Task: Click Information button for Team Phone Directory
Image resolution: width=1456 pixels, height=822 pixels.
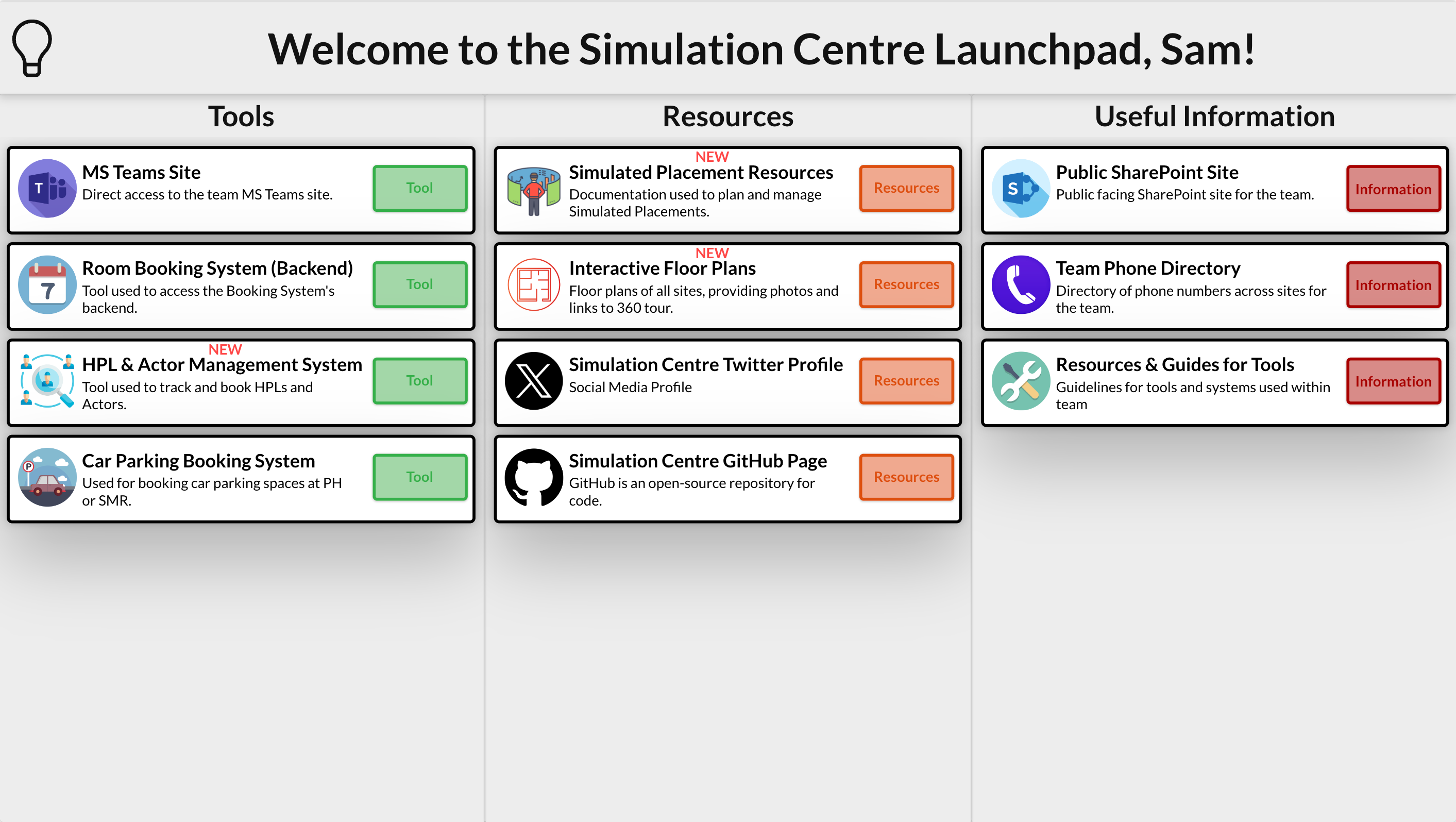Action: (1393, 285)
